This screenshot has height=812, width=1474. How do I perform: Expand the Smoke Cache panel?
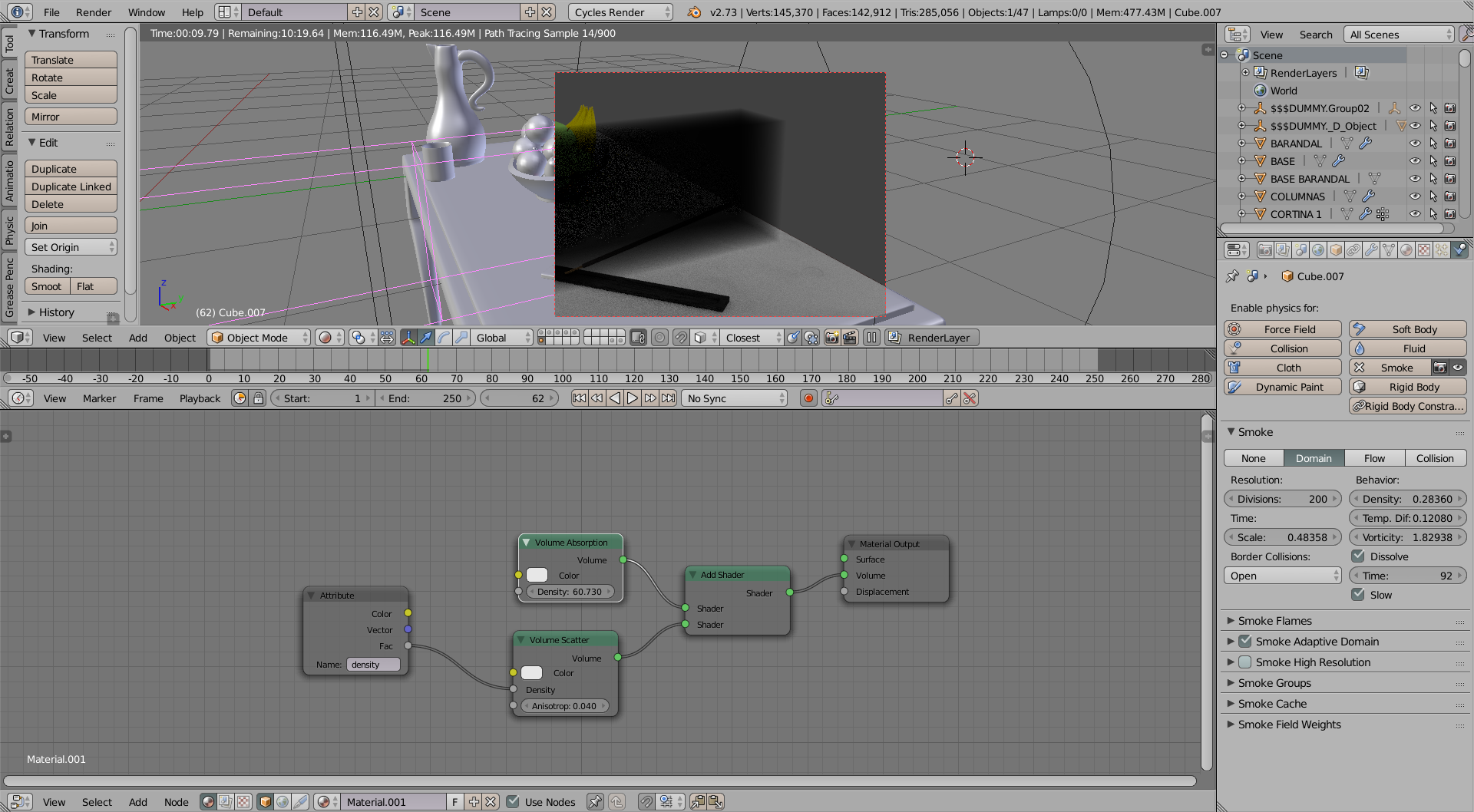(1272, 704)
